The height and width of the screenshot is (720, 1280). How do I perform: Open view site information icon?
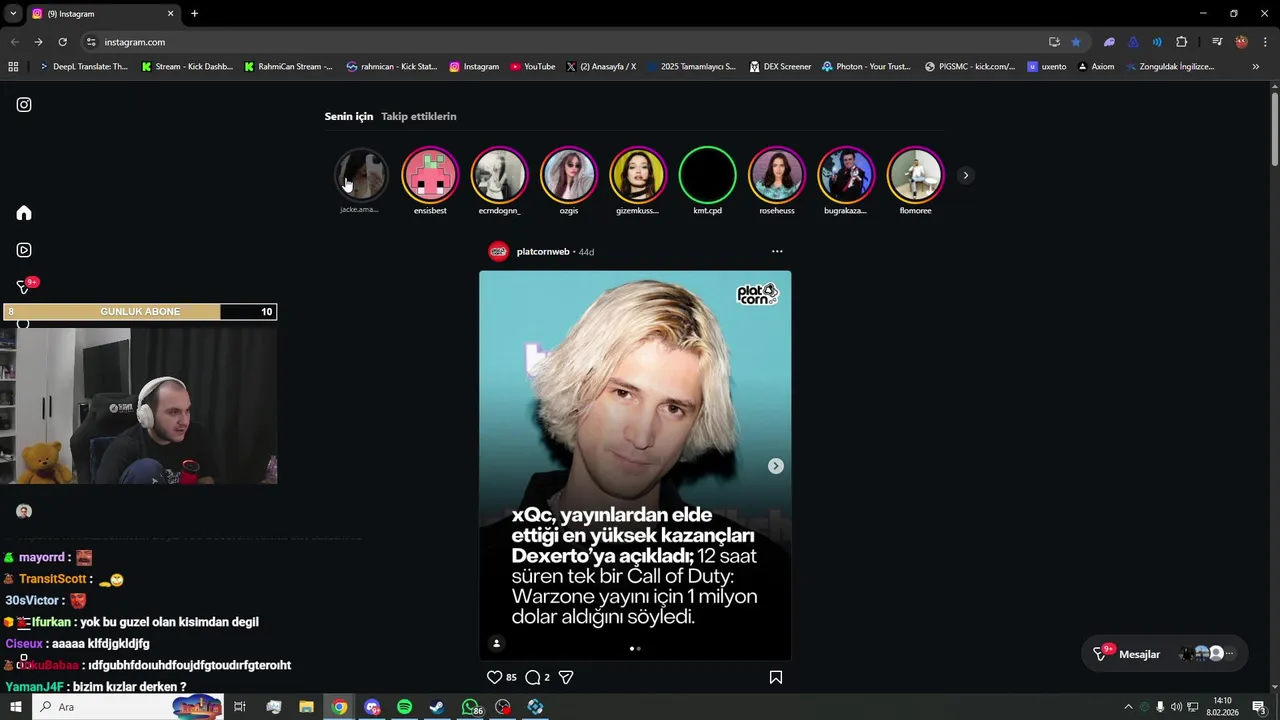coord(91,42)
